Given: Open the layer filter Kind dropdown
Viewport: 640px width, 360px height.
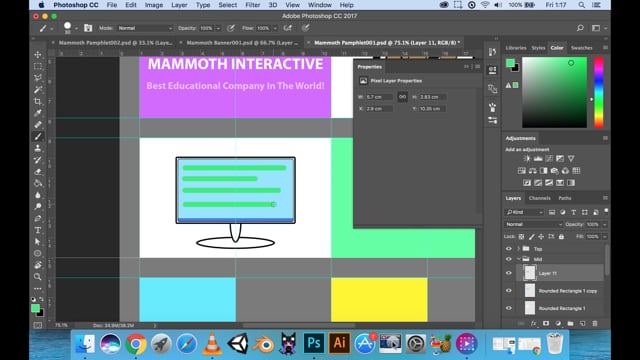Looking at the screenshot, I should pos(524,212).
